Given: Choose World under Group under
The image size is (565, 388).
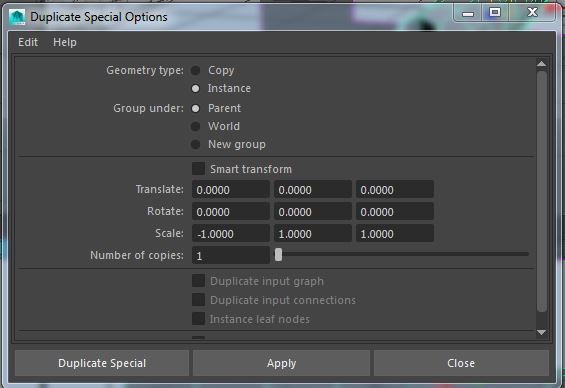Looking at the screenshot, I should [x=195, y=126].
